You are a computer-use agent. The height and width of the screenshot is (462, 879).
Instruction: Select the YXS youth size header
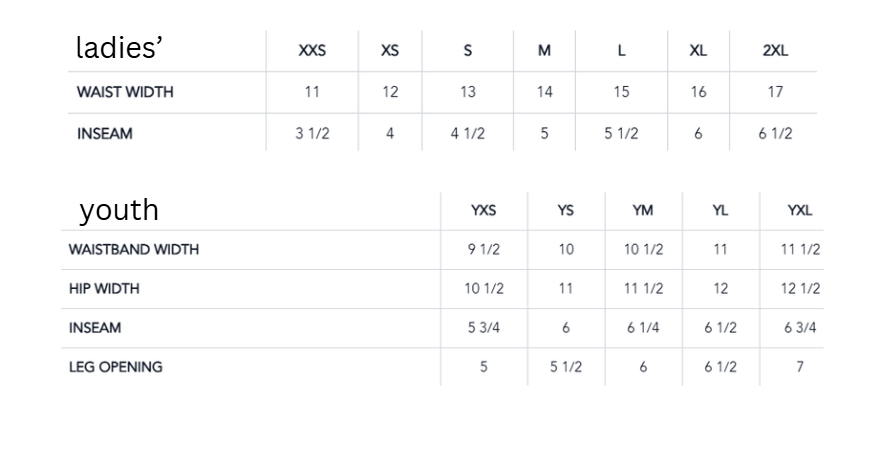coord(483,210)
